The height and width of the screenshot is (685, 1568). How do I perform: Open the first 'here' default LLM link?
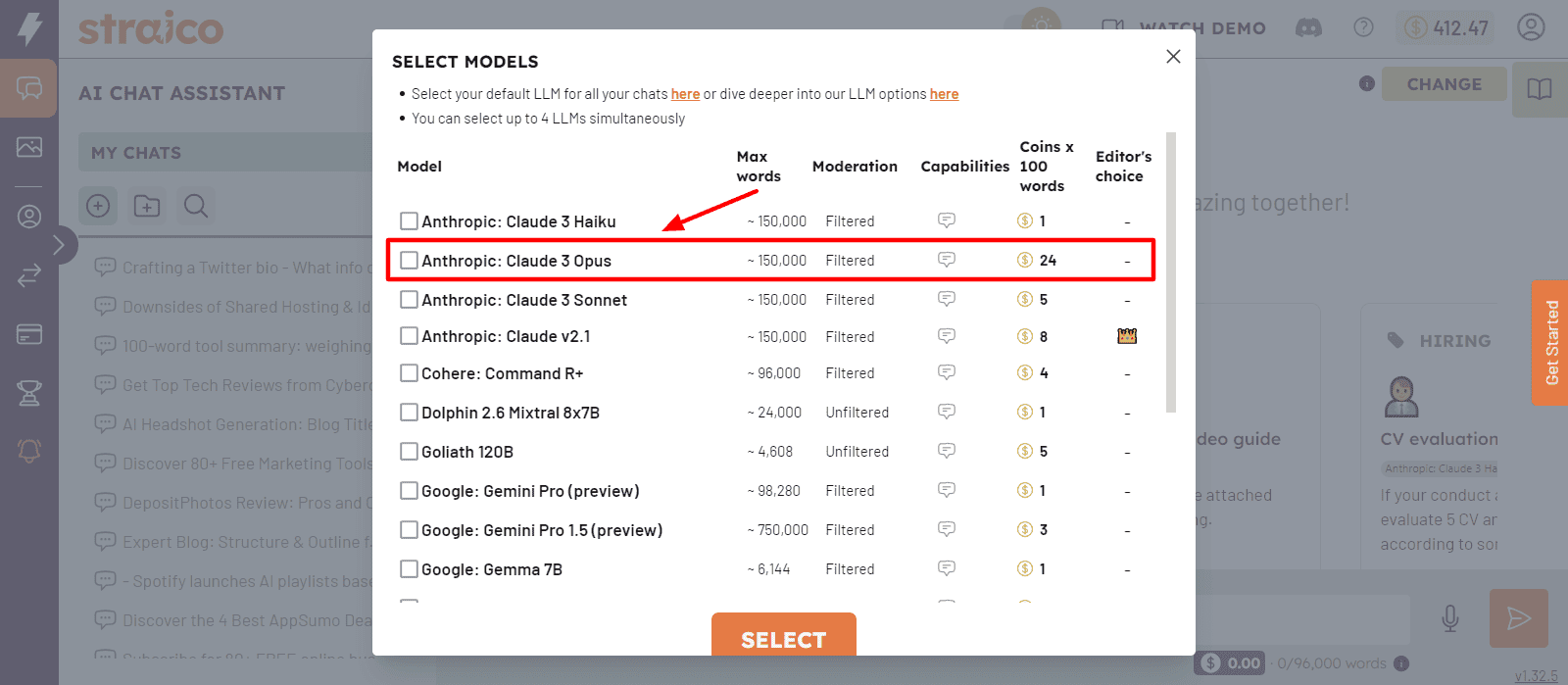pyautogui.click(x=685, y=94)
